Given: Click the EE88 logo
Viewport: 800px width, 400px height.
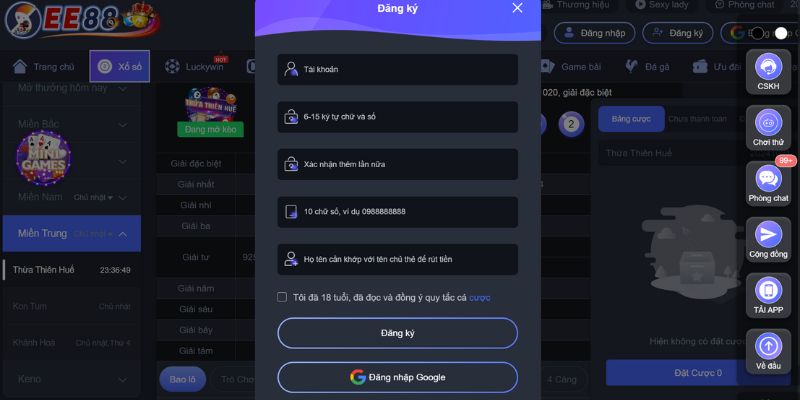Looking at the screenshot, I should [83, 20].
